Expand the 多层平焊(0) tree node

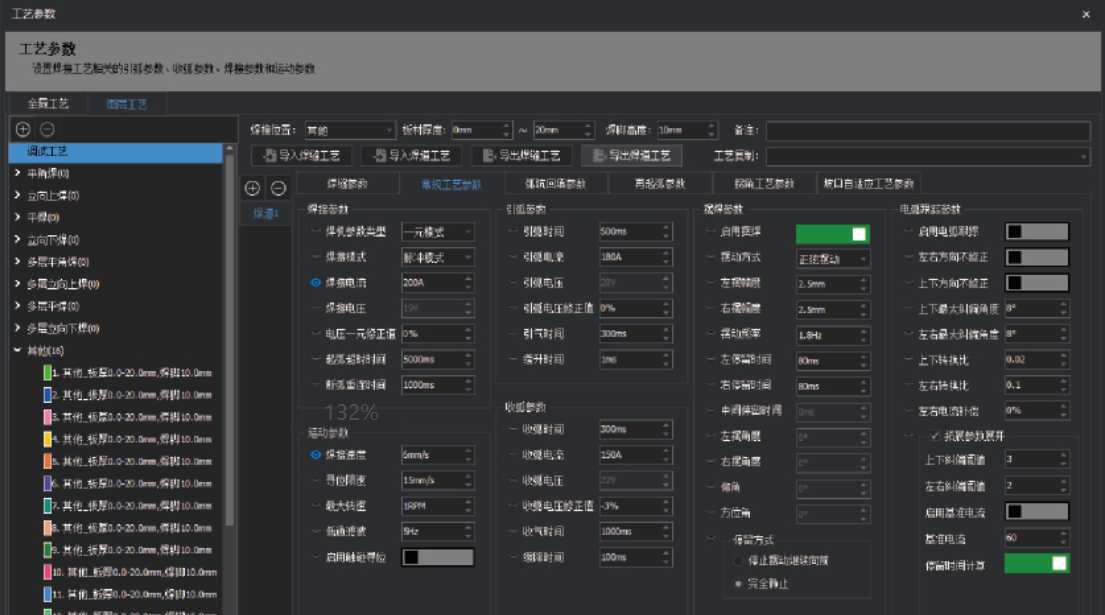pyautogui.click(x=17, y=306)
